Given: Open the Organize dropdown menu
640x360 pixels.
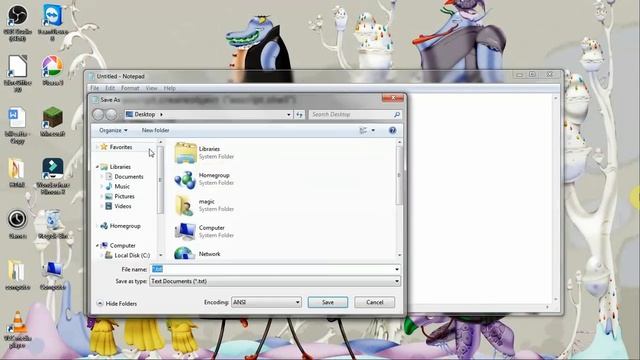Looking at the screenshot, I should click(x=113, y=130).
